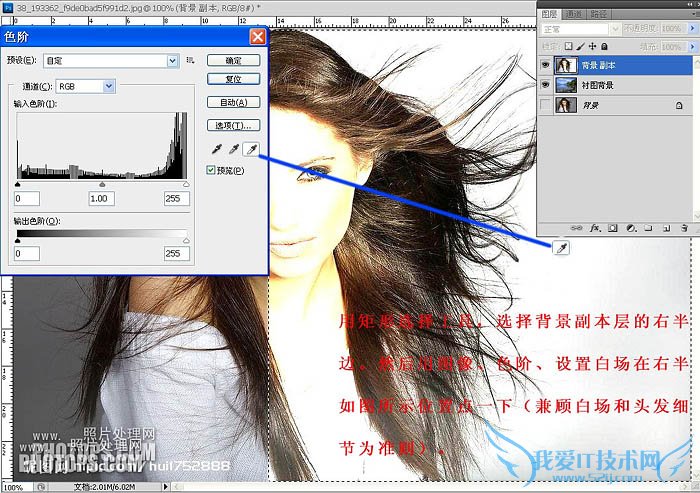Hide the 背景 副本 layer with eye icon
700x493 pixels.
pos(545,65)
